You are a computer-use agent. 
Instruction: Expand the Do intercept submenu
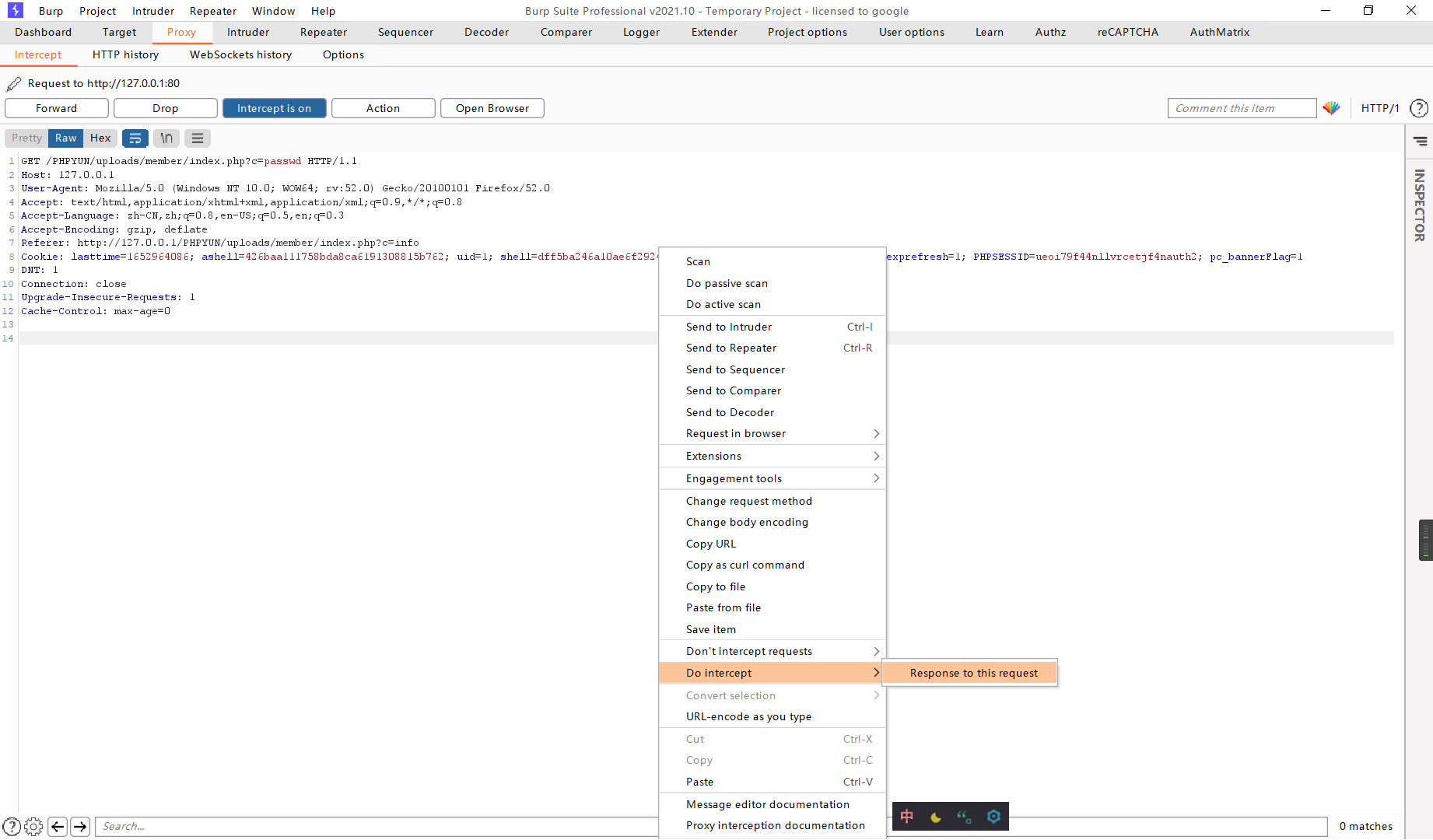(773, 673)
